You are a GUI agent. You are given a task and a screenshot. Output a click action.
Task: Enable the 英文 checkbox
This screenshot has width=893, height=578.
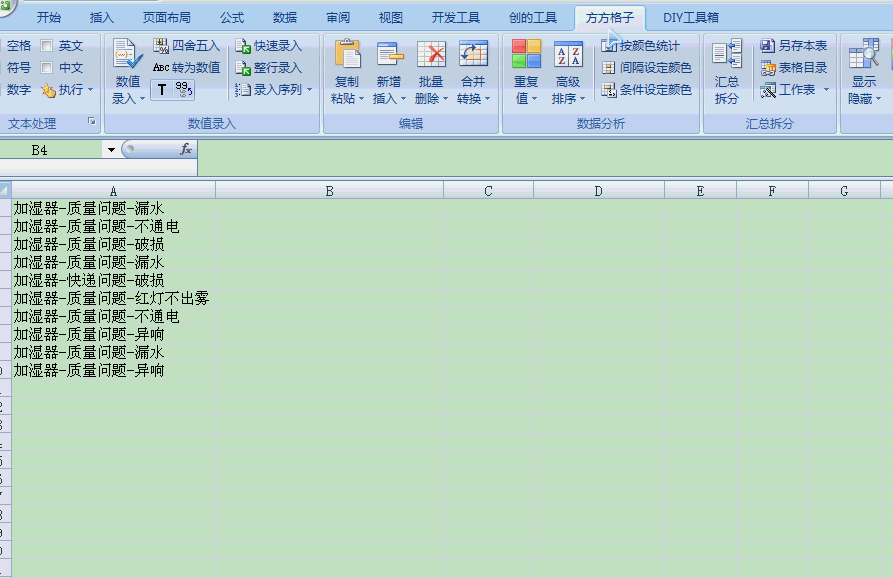47,46
